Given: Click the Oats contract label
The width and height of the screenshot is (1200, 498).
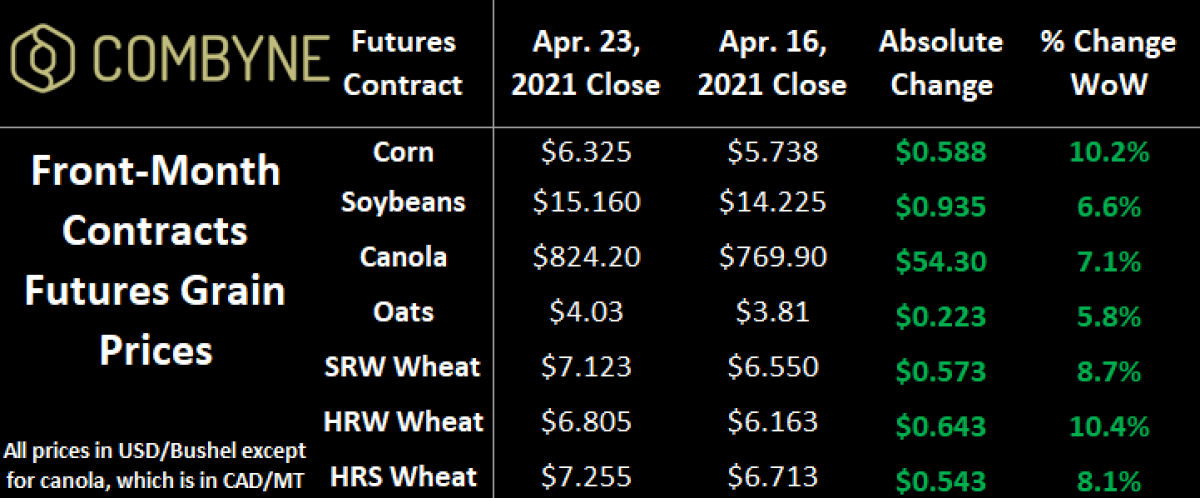Looking at the screenshot, I should tap(405, 312).
